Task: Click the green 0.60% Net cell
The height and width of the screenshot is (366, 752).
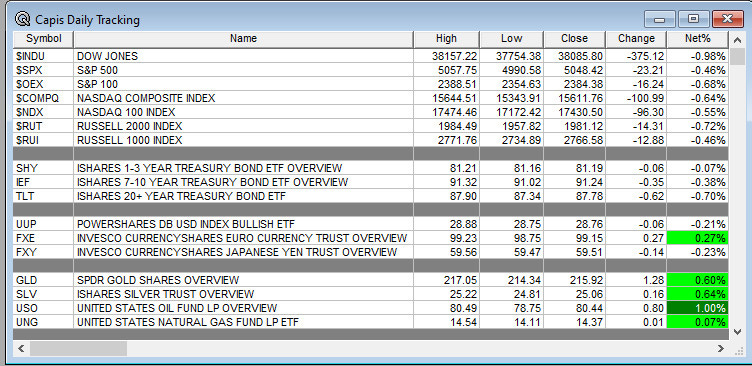Action: [697, 280]
